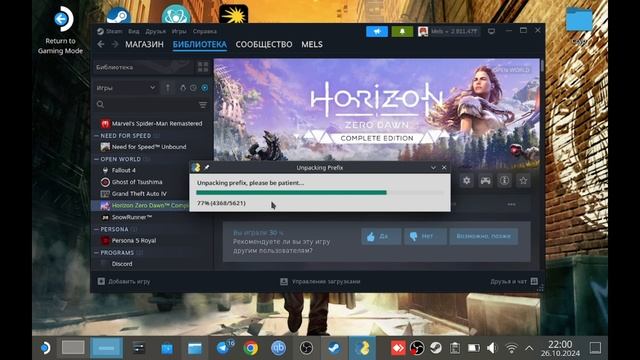Collapse the Unpacking Prefix dialog chevron
Screen dimensions: 640x360
pos(433,167)
